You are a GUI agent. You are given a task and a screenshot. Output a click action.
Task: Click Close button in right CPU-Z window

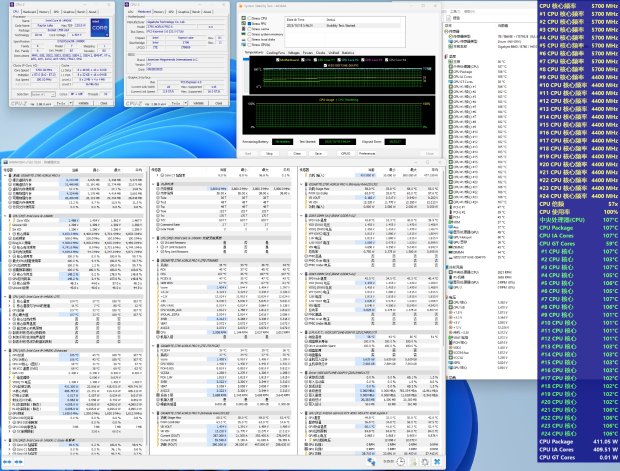tap(219, 103)
